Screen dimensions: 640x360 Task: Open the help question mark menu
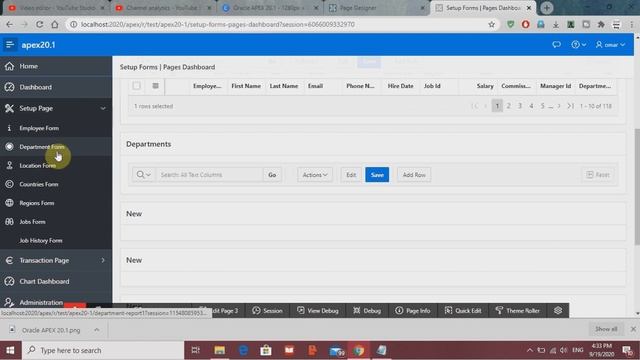pos(579,44)
